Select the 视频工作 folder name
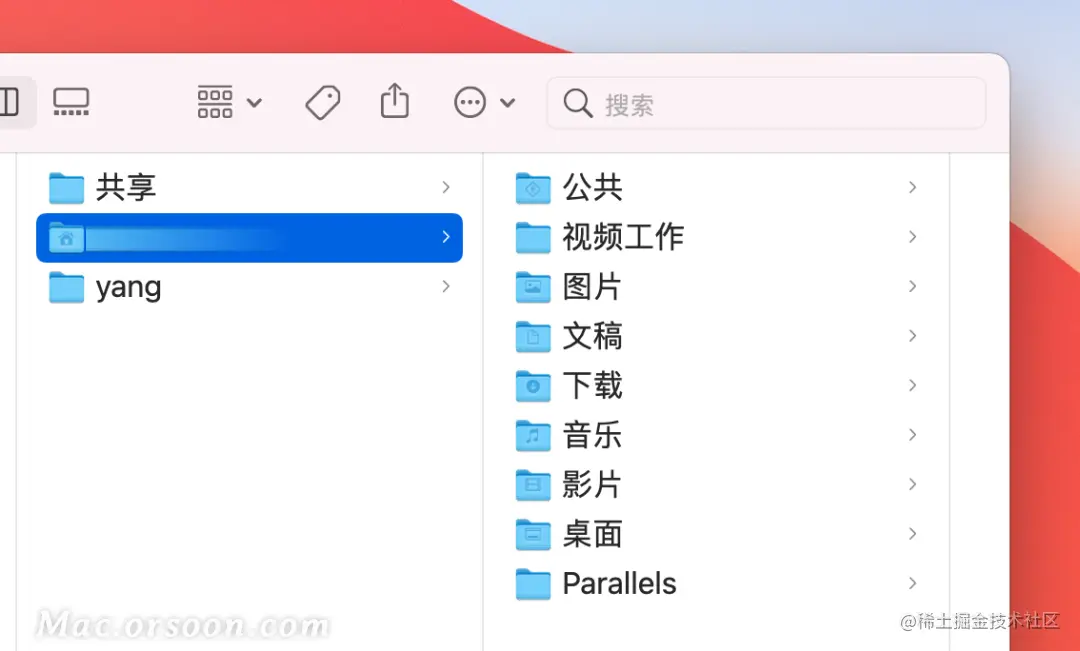 pyautogui.click(x=623, y=237)
